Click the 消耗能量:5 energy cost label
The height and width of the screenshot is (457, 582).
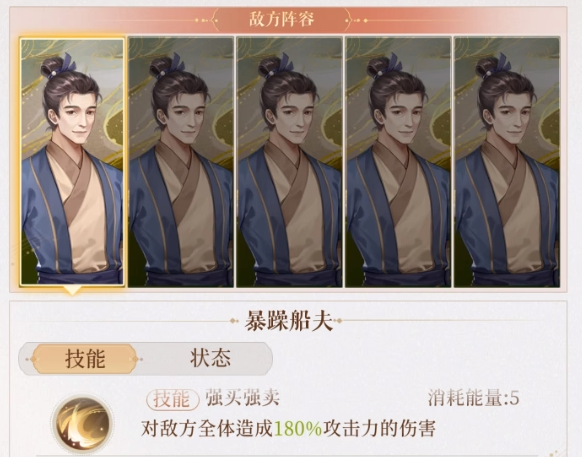[x=474, y=398]
